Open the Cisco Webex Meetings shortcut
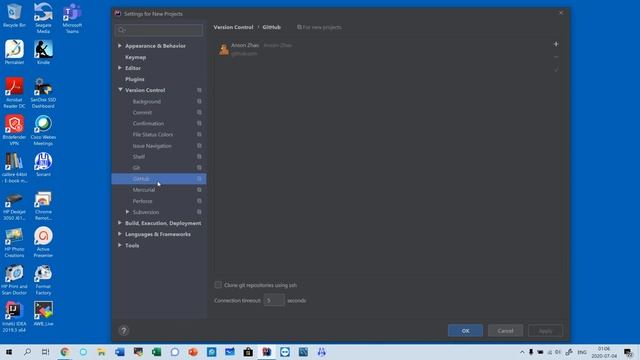 pos(43,130)
